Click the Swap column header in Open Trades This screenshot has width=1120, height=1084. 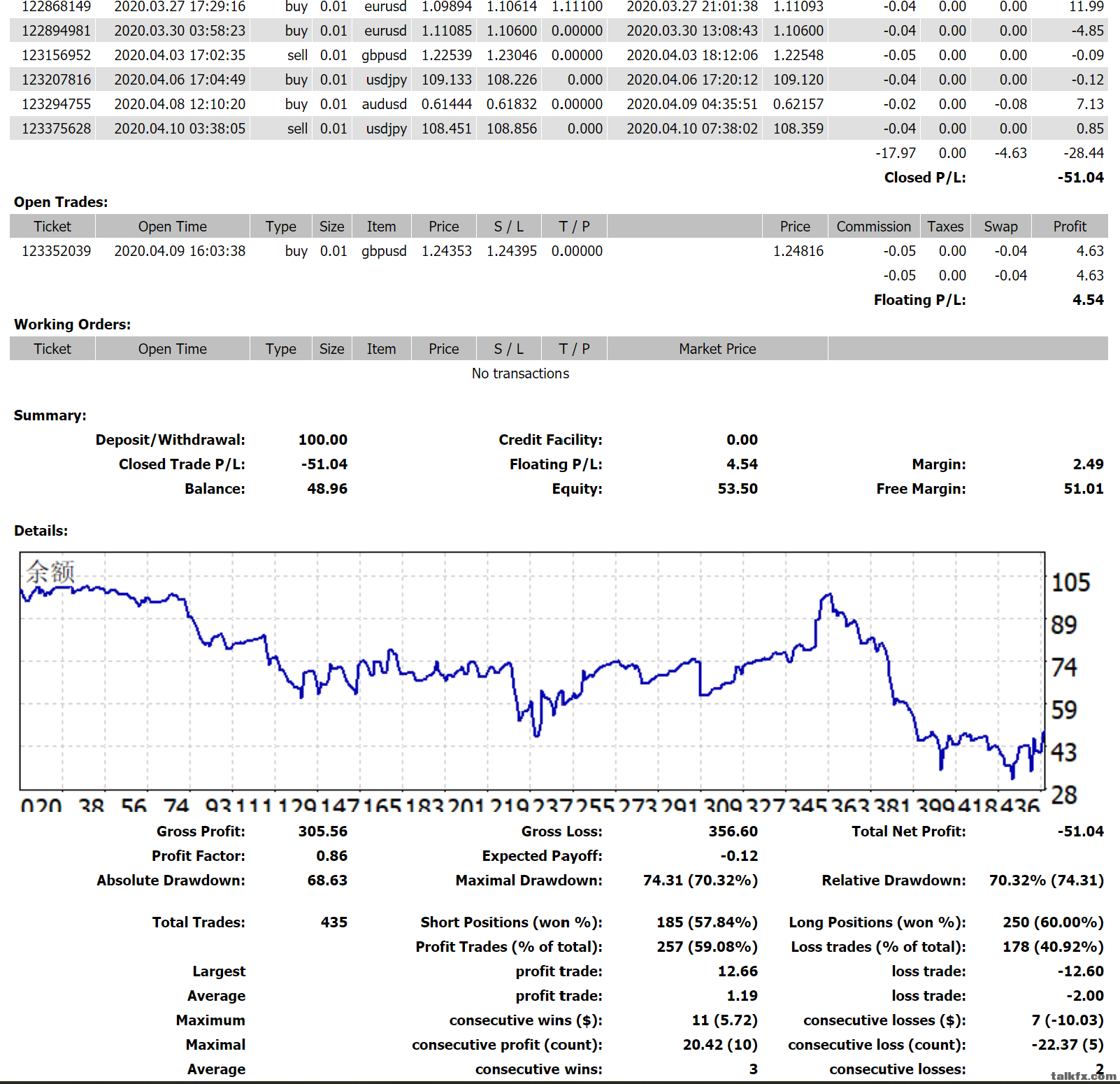point(1000,227)
